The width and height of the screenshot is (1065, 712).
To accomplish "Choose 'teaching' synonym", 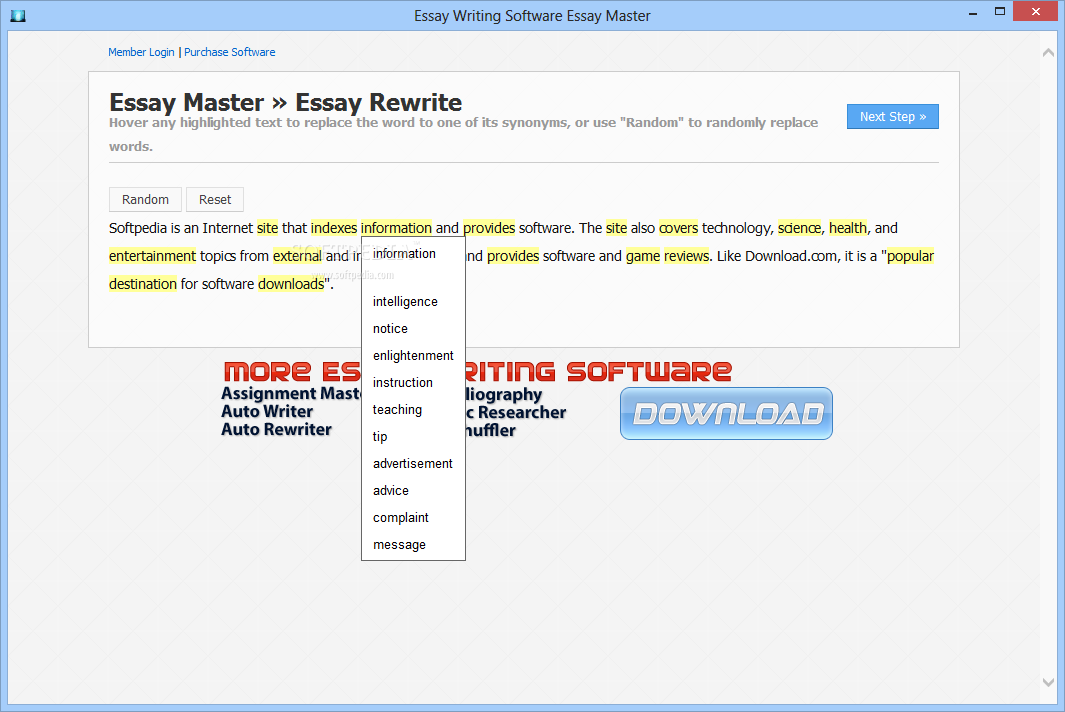I will point(397,410).
